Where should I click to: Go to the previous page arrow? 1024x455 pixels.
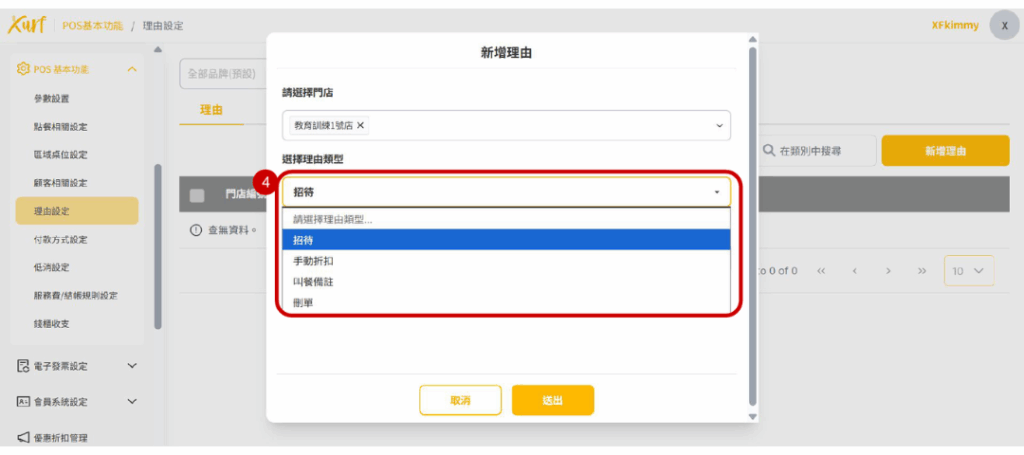point(855,271)
